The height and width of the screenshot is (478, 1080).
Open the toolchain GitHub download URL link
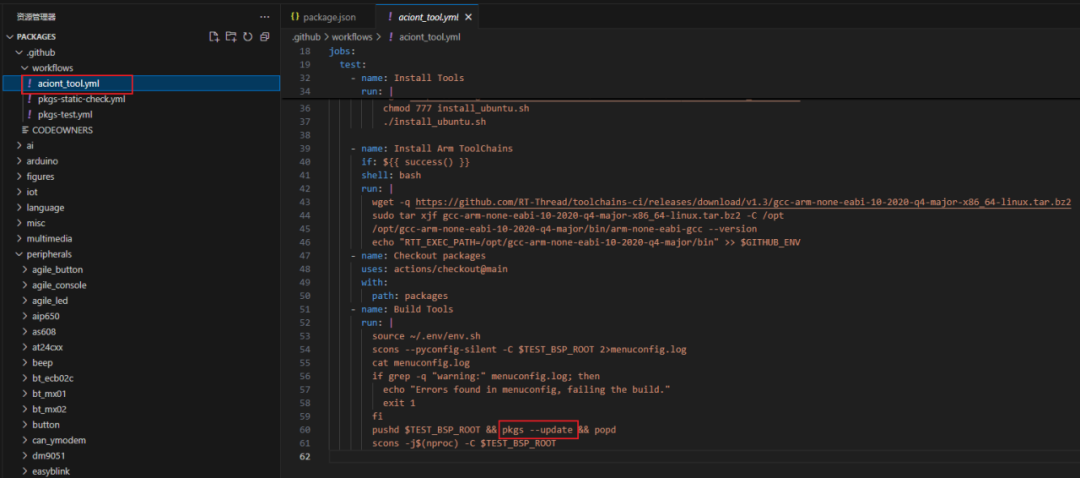[743, 202]
